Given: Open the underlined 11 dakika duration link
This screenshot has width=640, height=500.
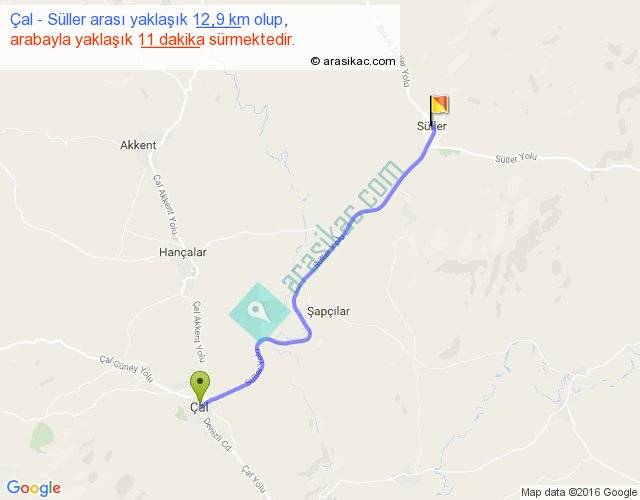Looking at the screenshot, I should (172, 40).
